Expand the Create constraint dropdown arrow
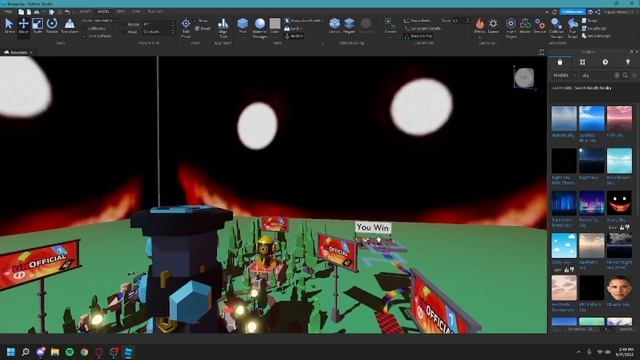Image resolution: width=640 pixels, height=360 pixels. tap(390, 37)
